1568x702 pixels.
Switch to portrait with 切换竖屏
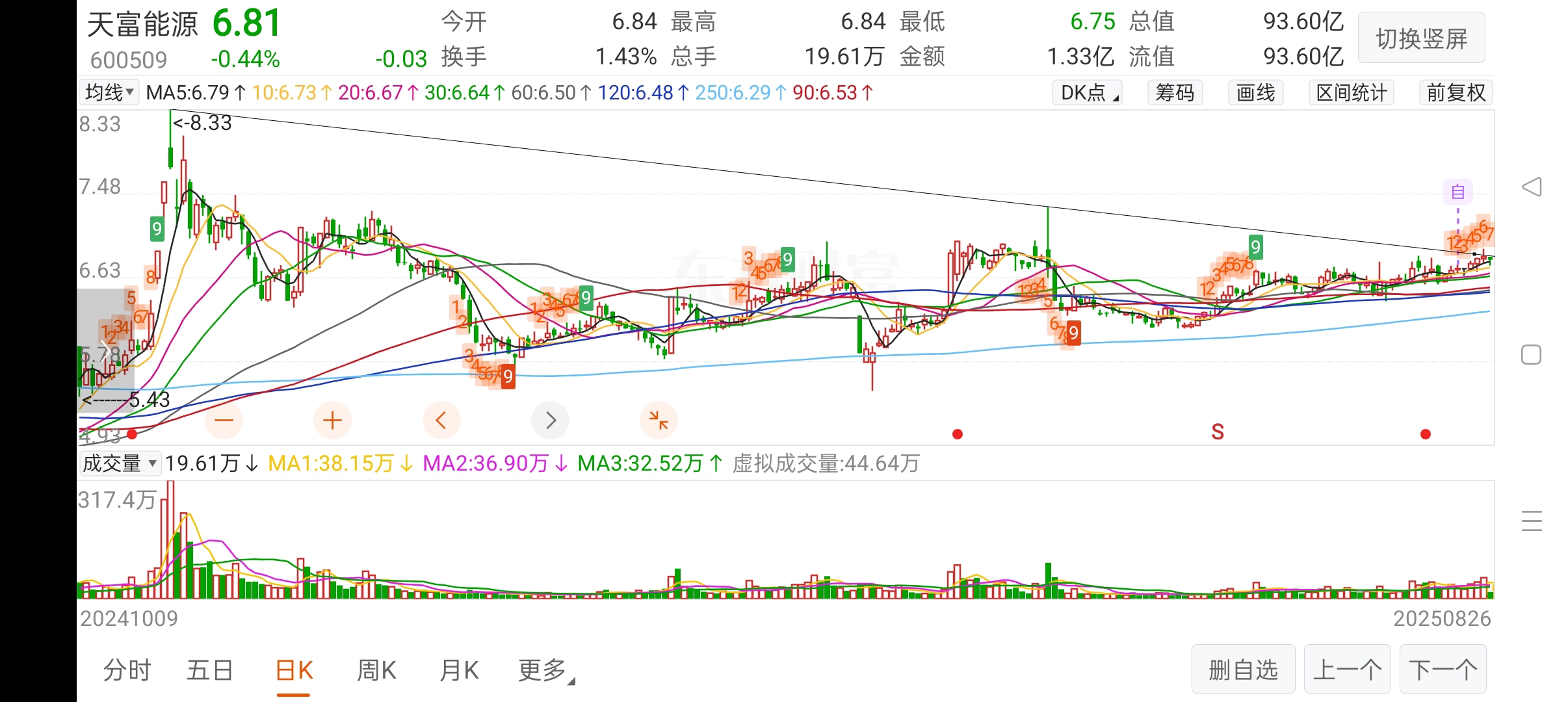(1422, 38)
